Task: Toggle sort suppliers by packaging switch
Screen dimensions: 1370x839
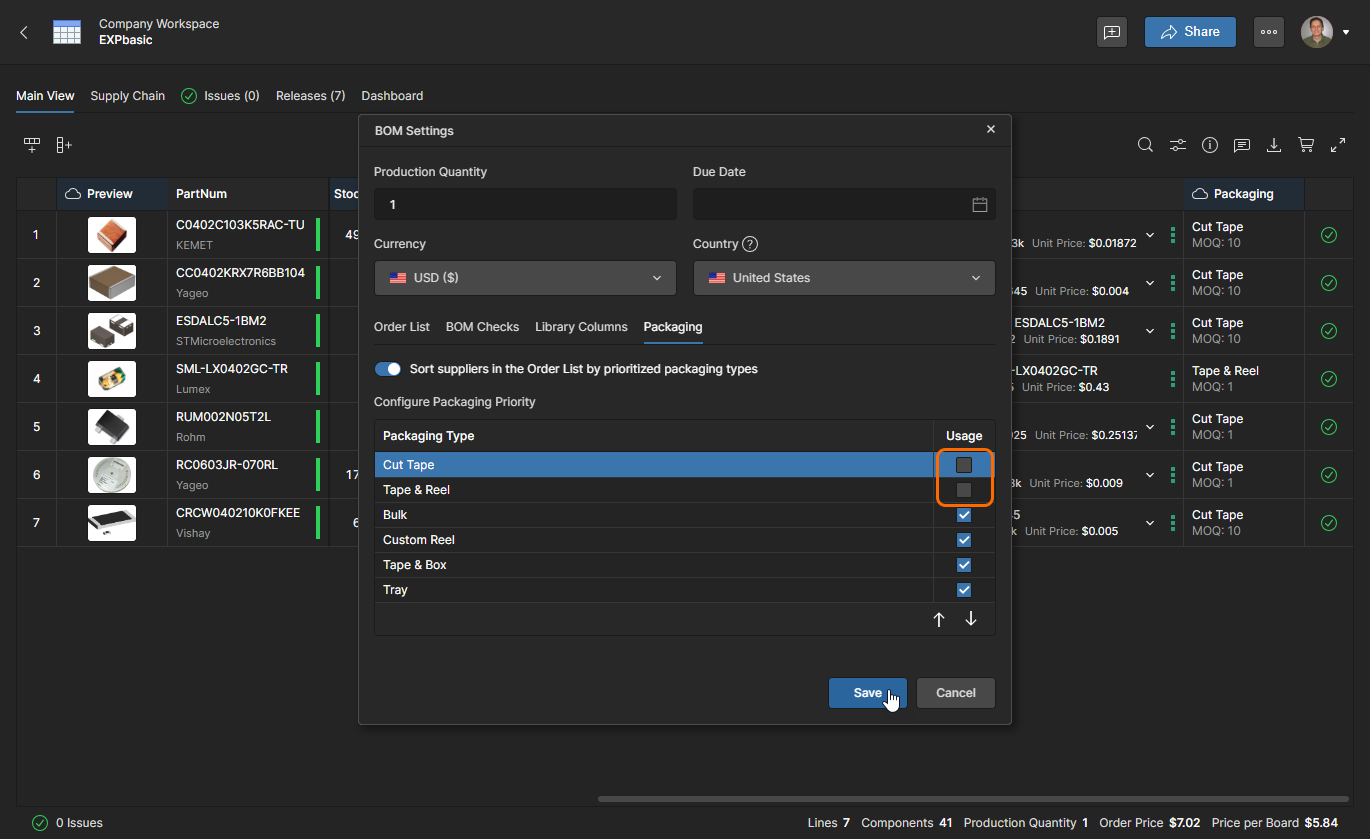Action: point(388,369)
